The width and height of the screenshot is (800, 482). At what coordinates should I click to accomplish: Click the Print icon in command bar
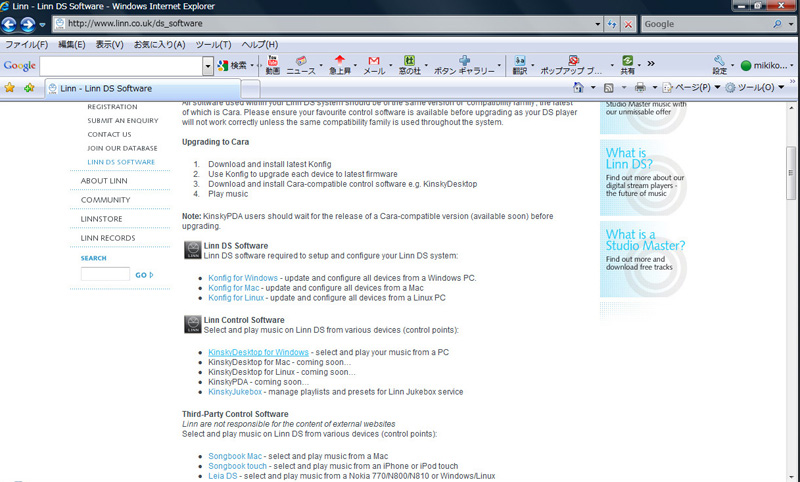click(640, 88)
